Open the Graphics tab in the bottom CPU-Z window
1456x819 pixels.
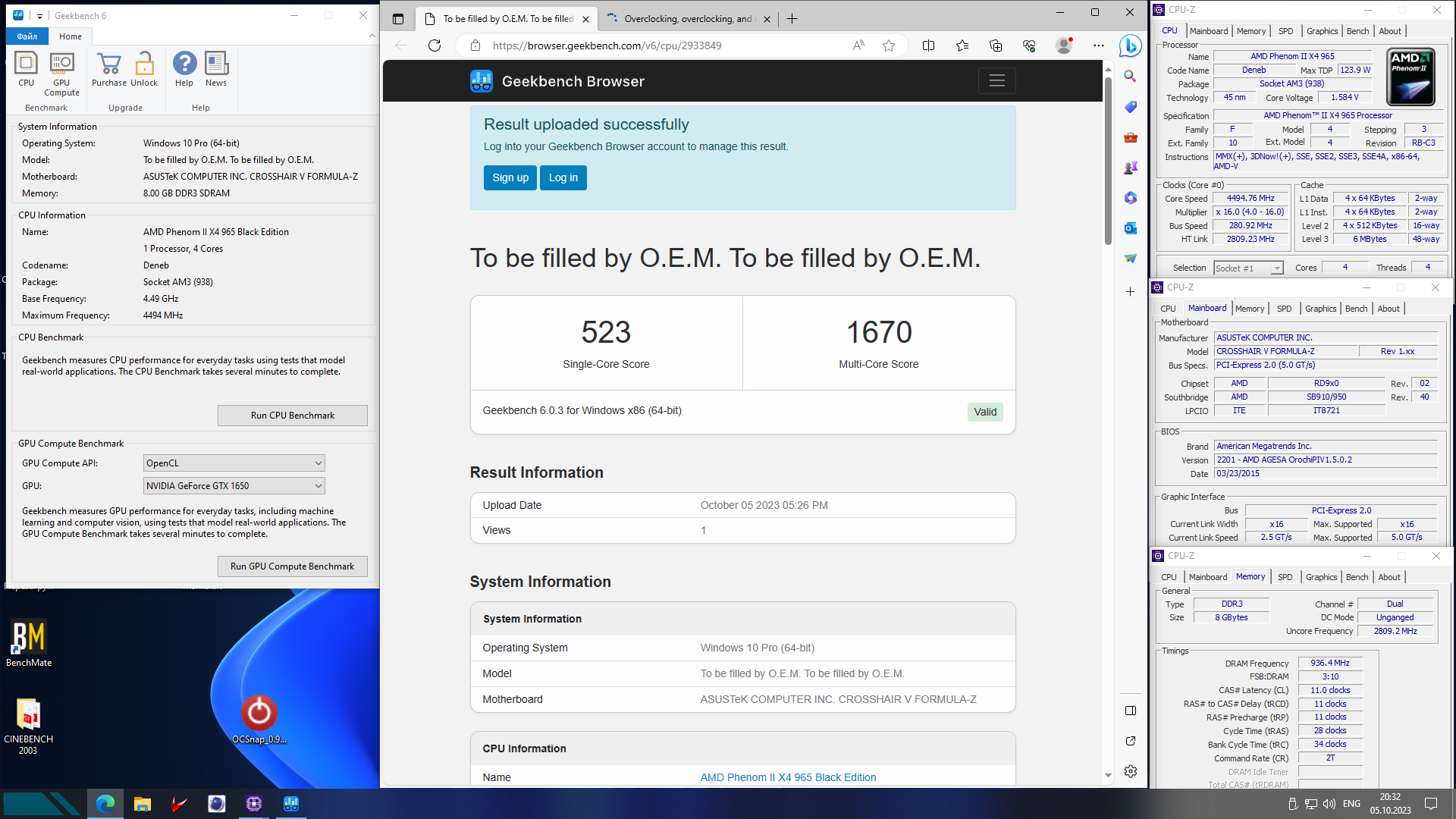[1321, 577]
